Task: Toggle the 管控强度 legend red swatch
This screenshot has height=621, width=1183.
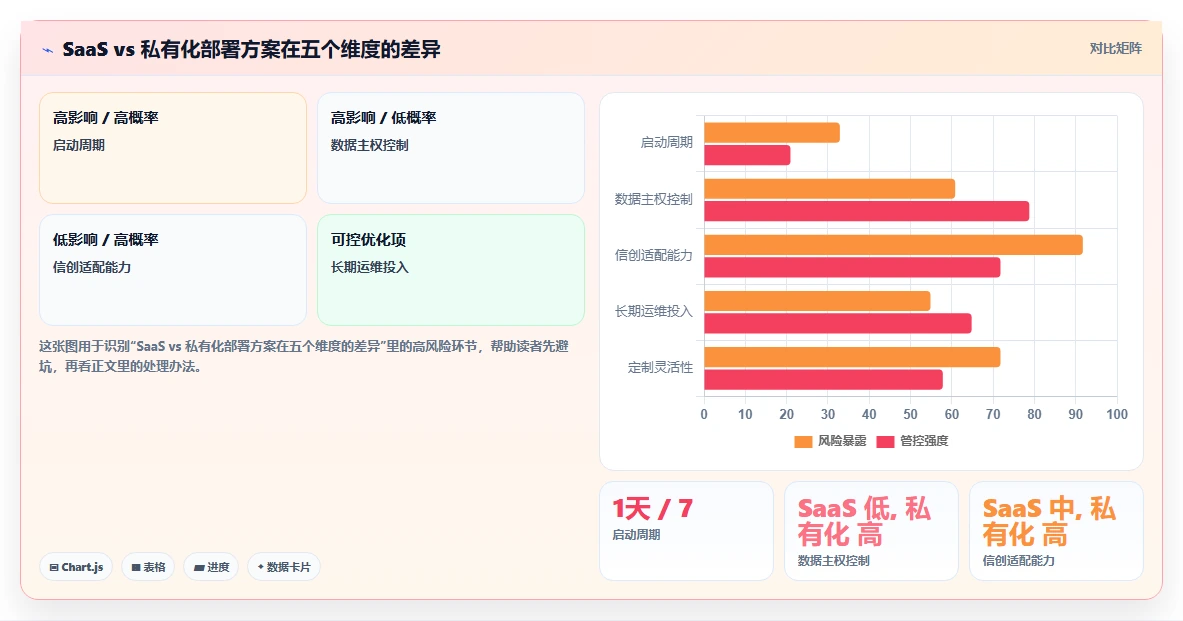Action: pos(885,441)
